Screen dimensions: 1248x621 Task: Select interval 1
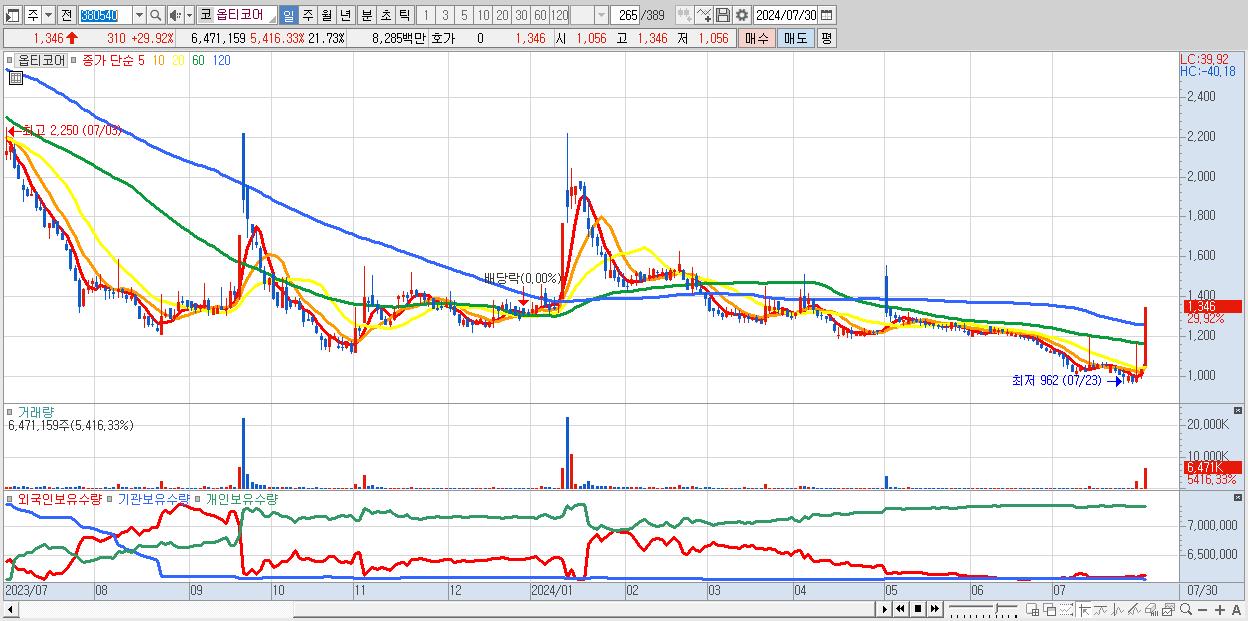425,16
